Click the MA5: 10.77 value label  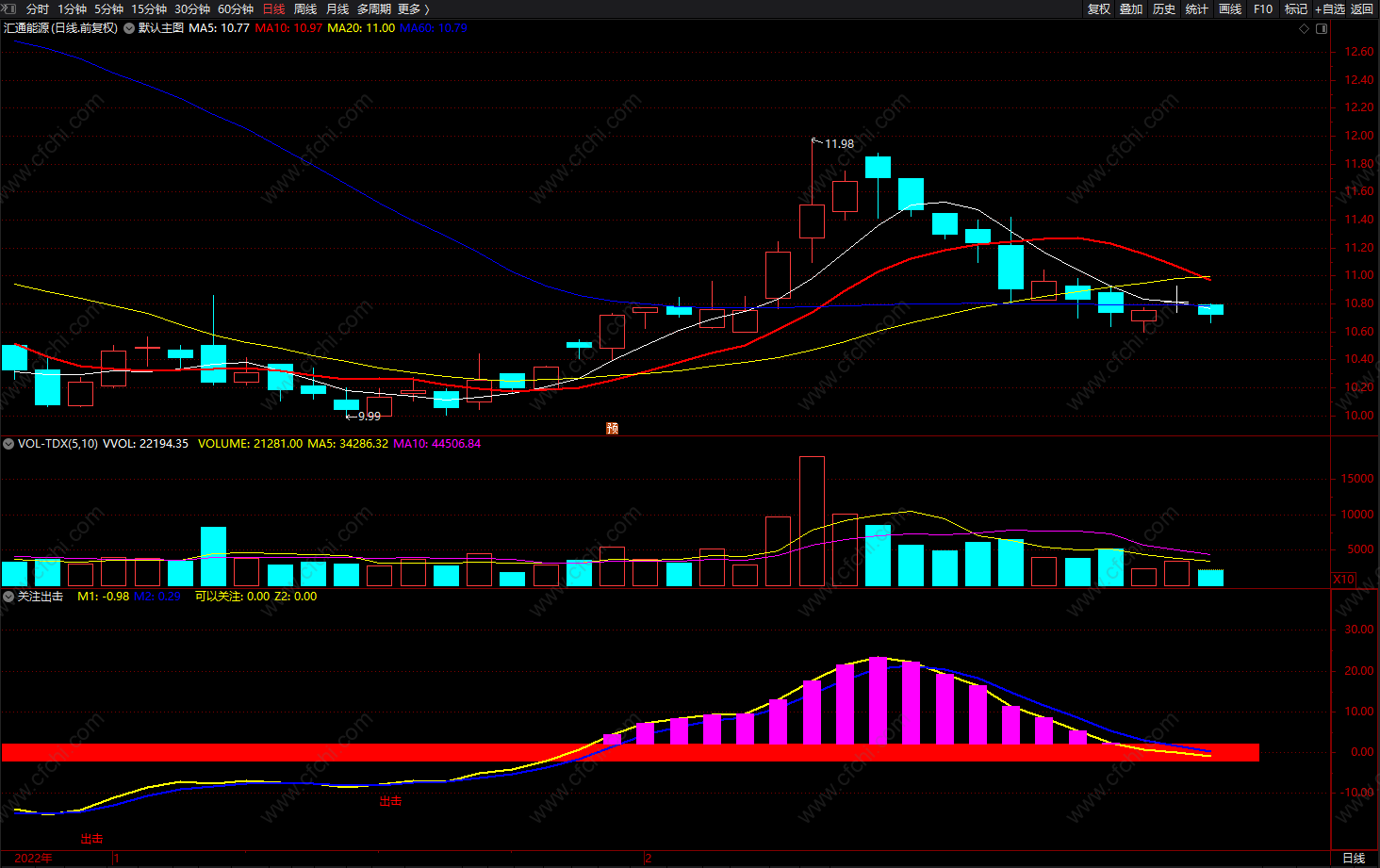[219, 28]
